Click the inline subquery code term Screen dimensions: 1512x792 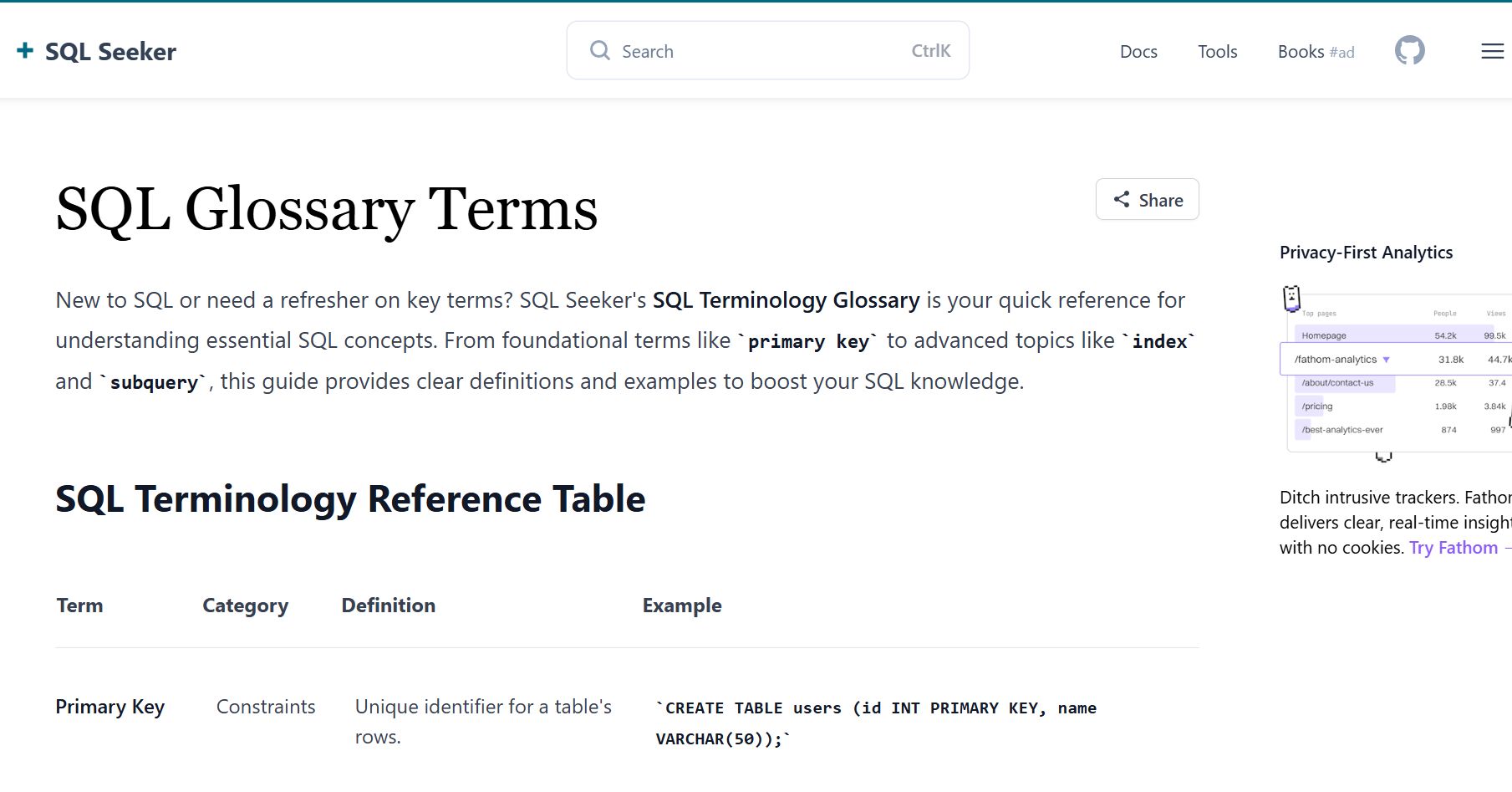click(x=155, y=382)
